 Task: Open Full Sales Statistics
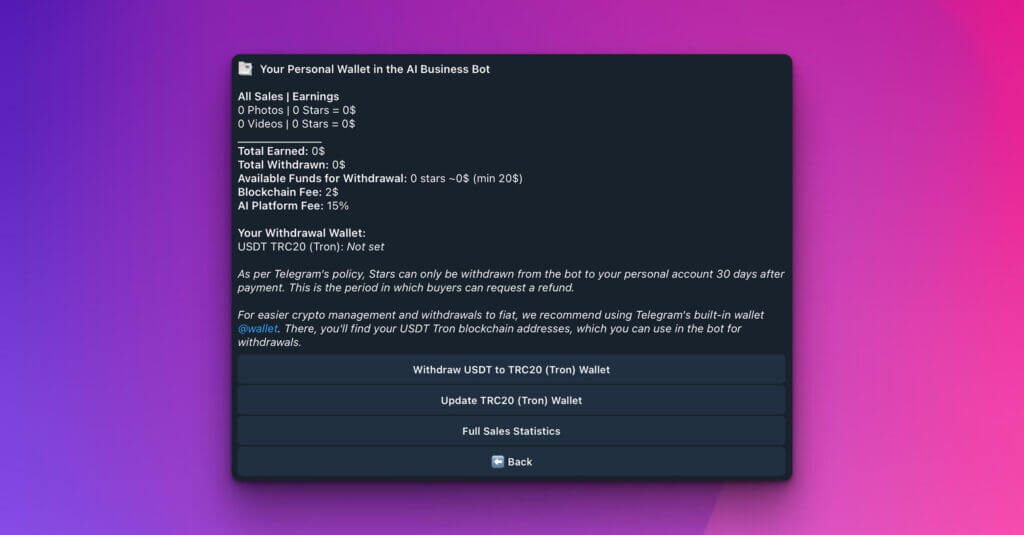(511, 431)
